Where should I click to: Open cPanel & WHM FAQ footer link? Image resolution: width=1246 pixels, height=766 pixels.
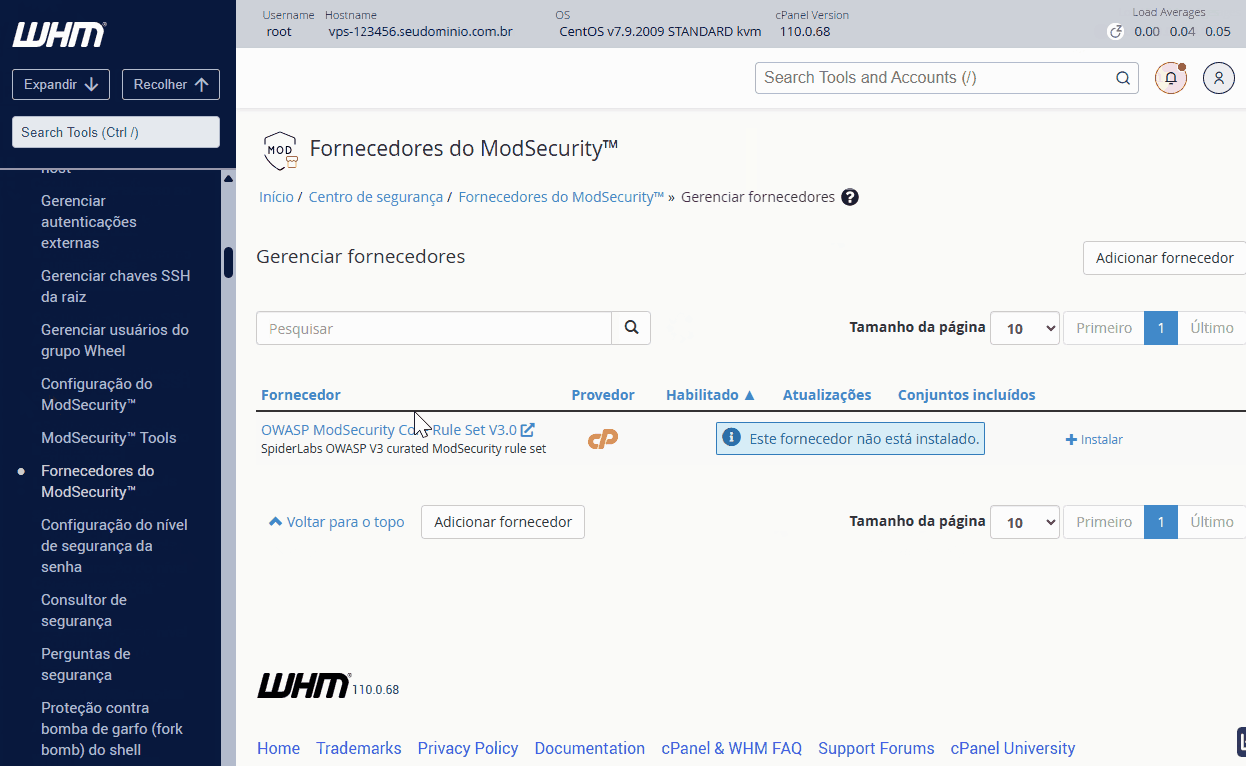pyautogui.click(x=732, y=748)
